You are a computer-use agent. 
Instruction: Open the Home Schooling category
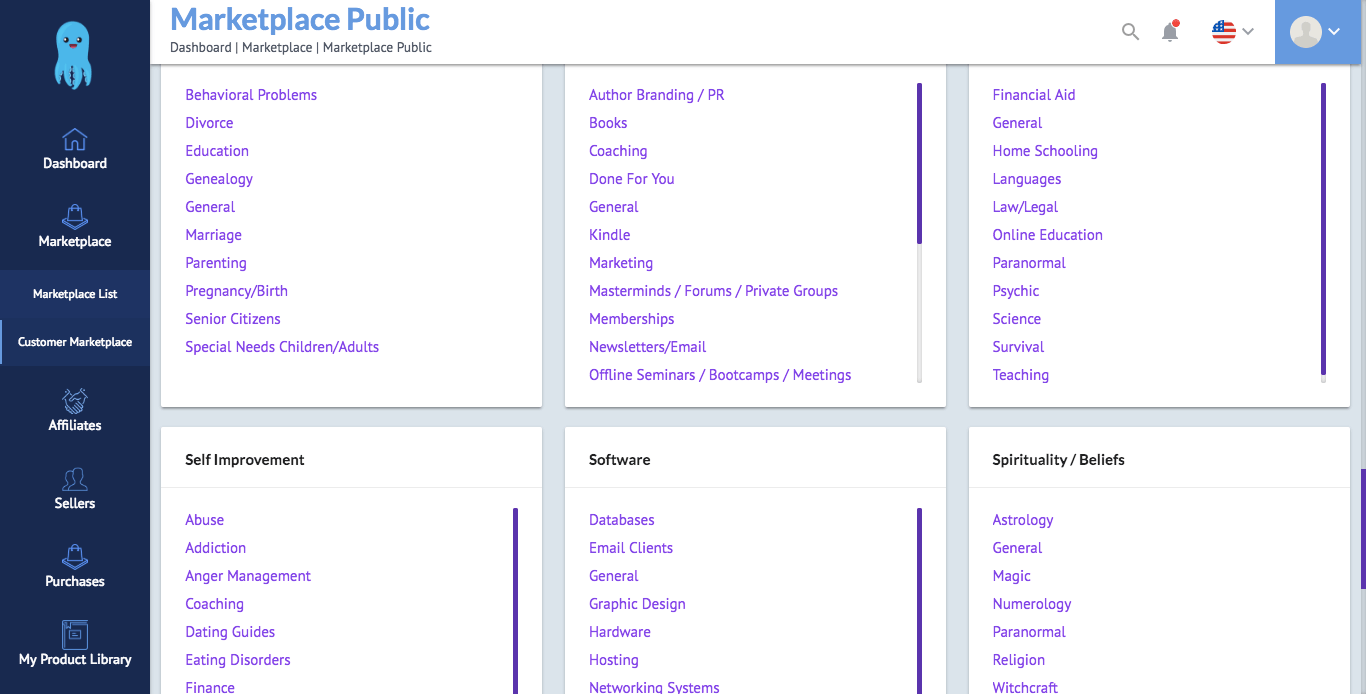[x=1045, y=151]
